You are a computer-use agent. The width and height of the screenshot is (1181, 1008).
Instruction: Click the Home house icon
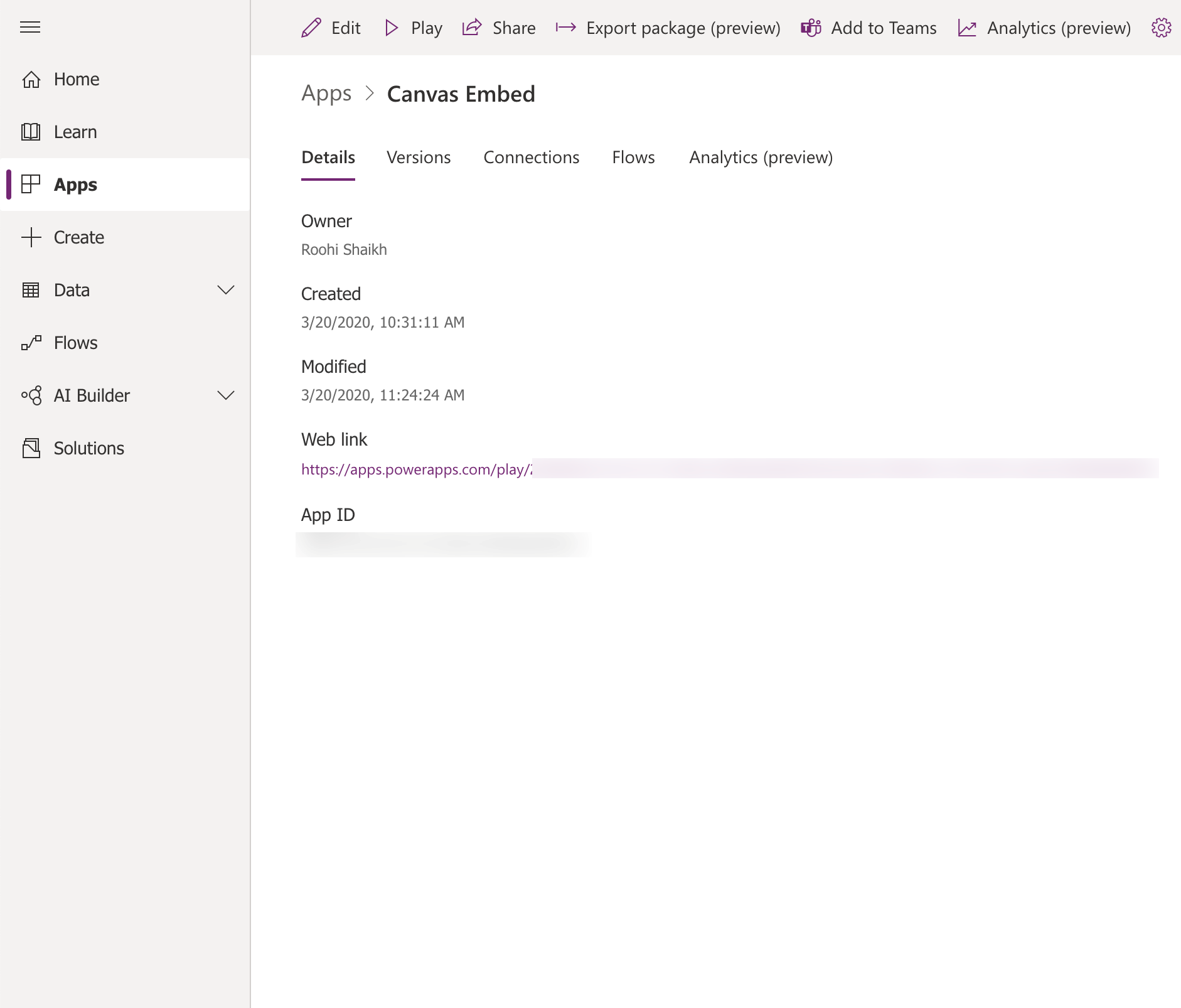[31, 79]
